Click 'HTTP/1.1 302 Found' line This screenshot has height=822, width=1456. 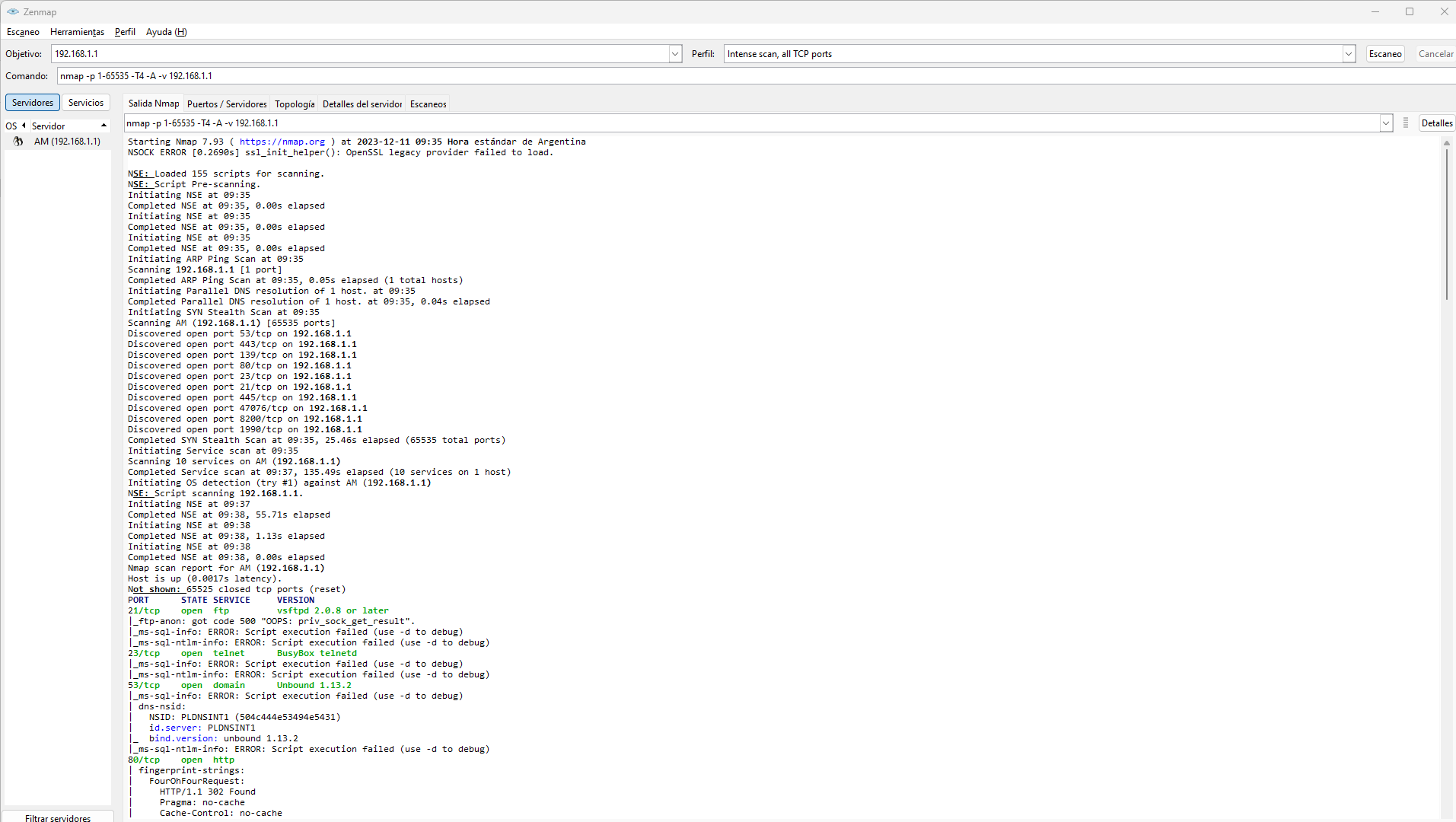[x=208, y=792]
